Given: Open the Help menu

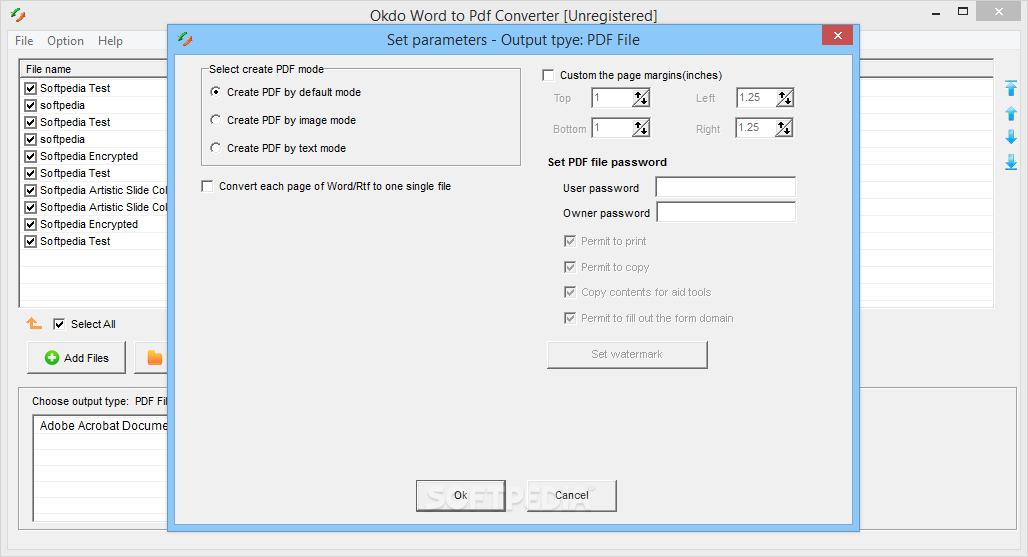Looking at the screenshot, I should coord(110,41).
